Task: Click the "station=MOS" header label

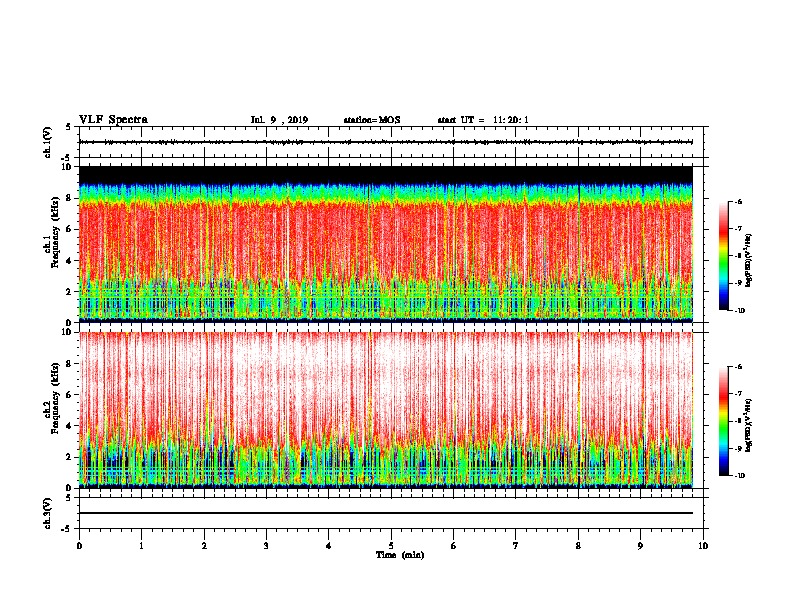Action: click(372, 120)
